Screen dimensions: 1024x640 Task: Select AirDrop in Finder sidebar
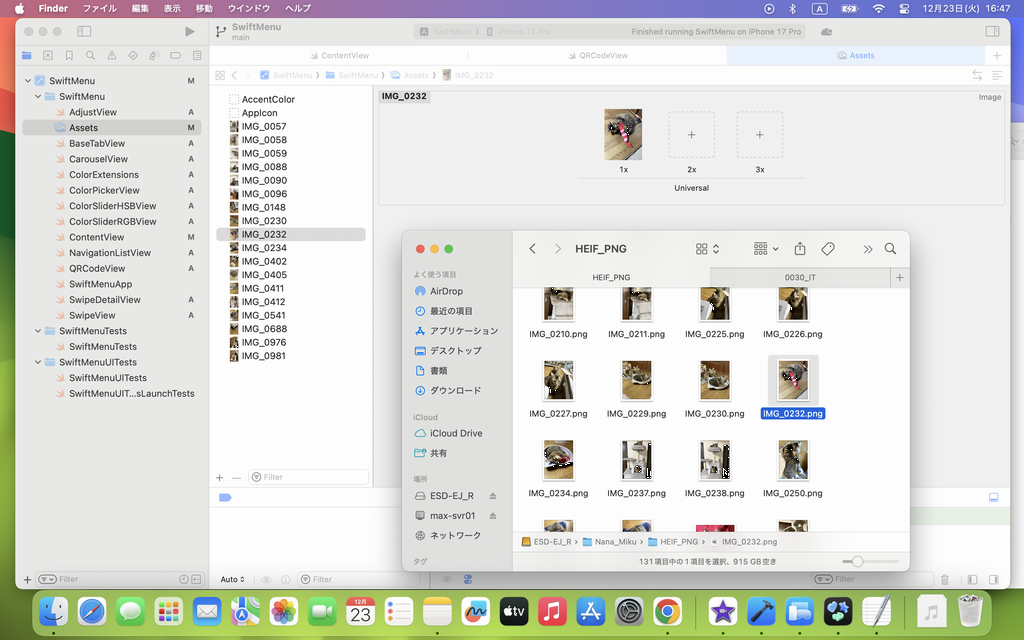pyautogui.click(x=446, y=291)
